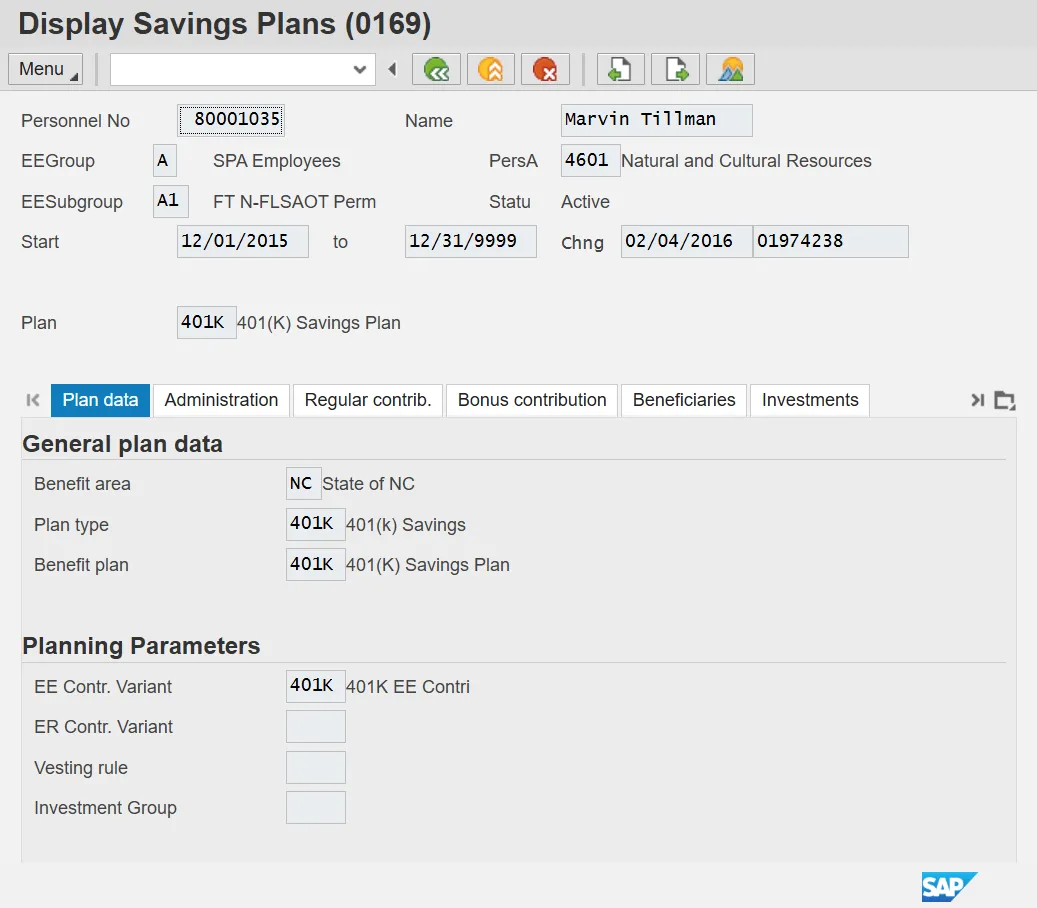Viewport: 1037px width, 908px height.
Task: Switch to the Administration tab
Action: [x=222, y=400]
